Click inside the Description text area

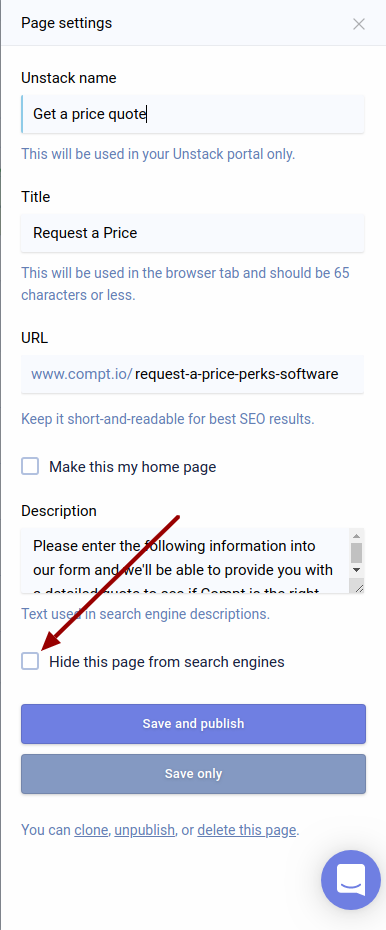coord(185,560)
